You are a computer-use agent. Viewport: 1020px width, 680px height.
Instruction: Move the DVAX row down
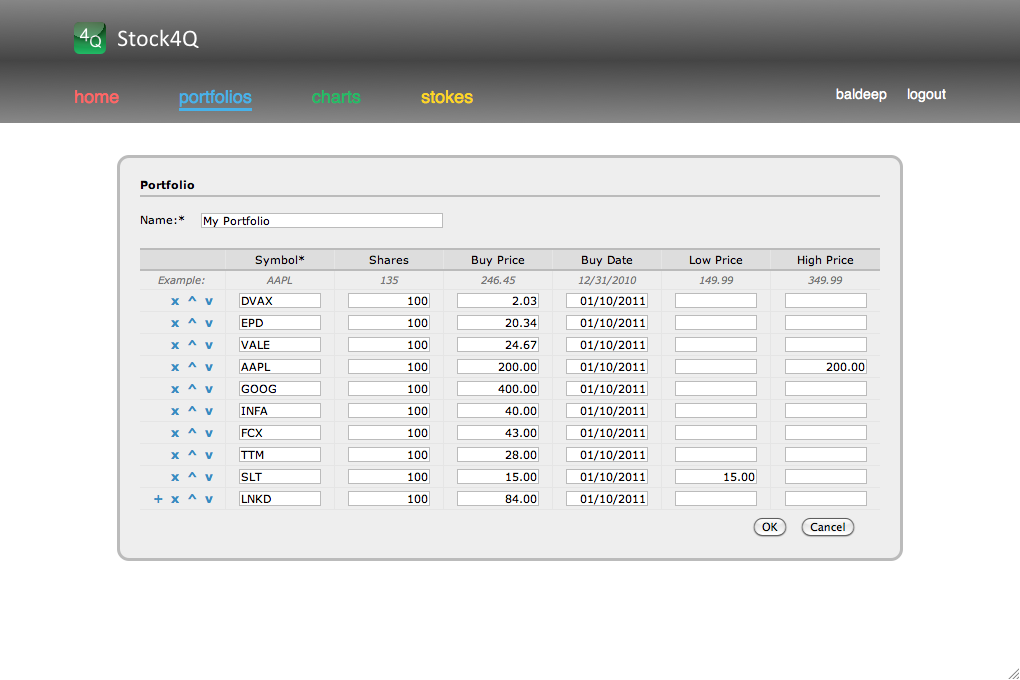209,301
